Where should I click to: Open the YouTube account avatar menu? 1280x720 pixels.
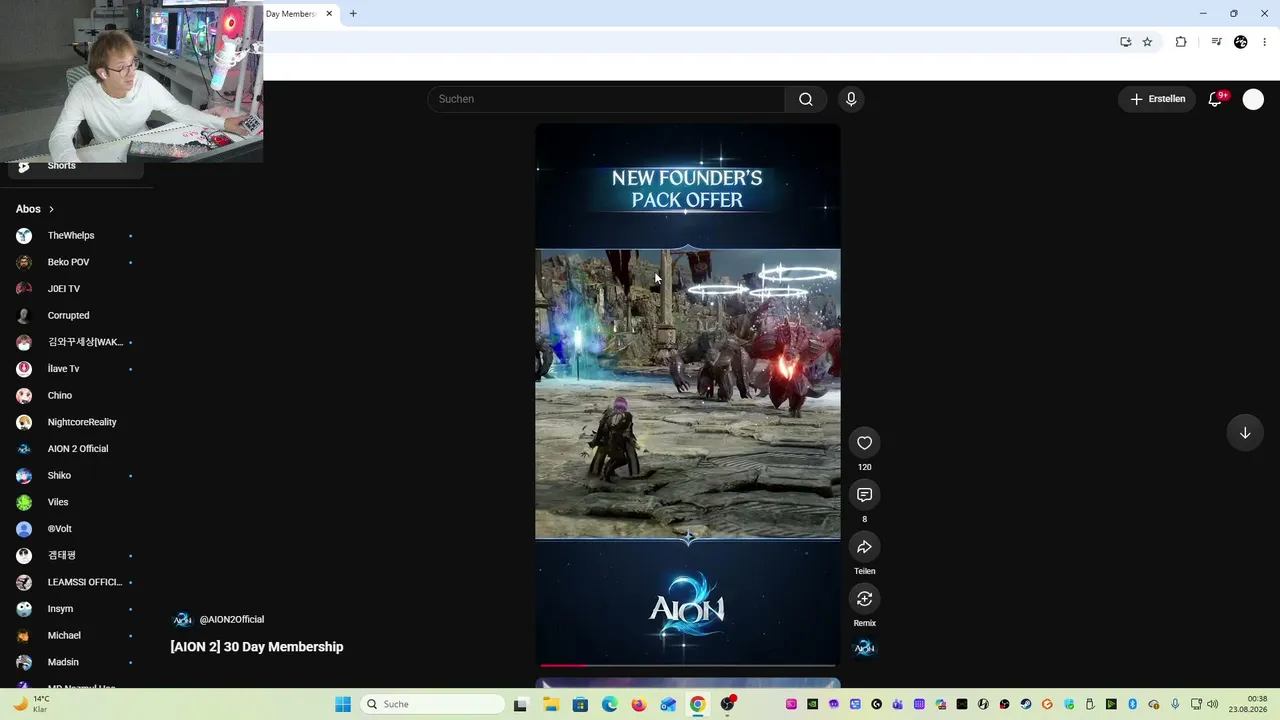[x=1253, y=99]
